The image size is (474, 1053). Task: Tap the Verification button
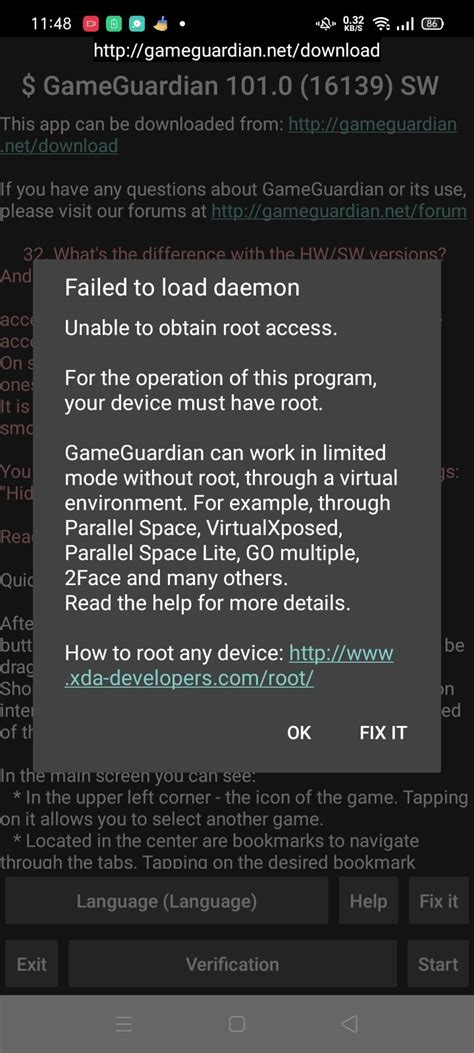232,964
